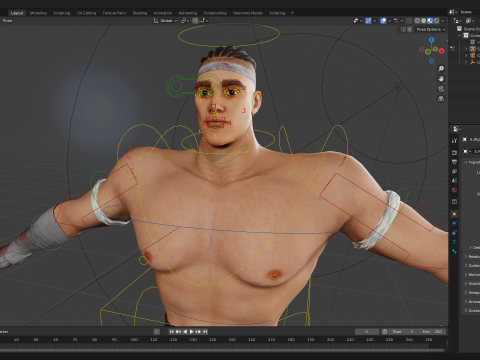Collapse the Transform panel
Screen dimensions: 480x360
466,162
